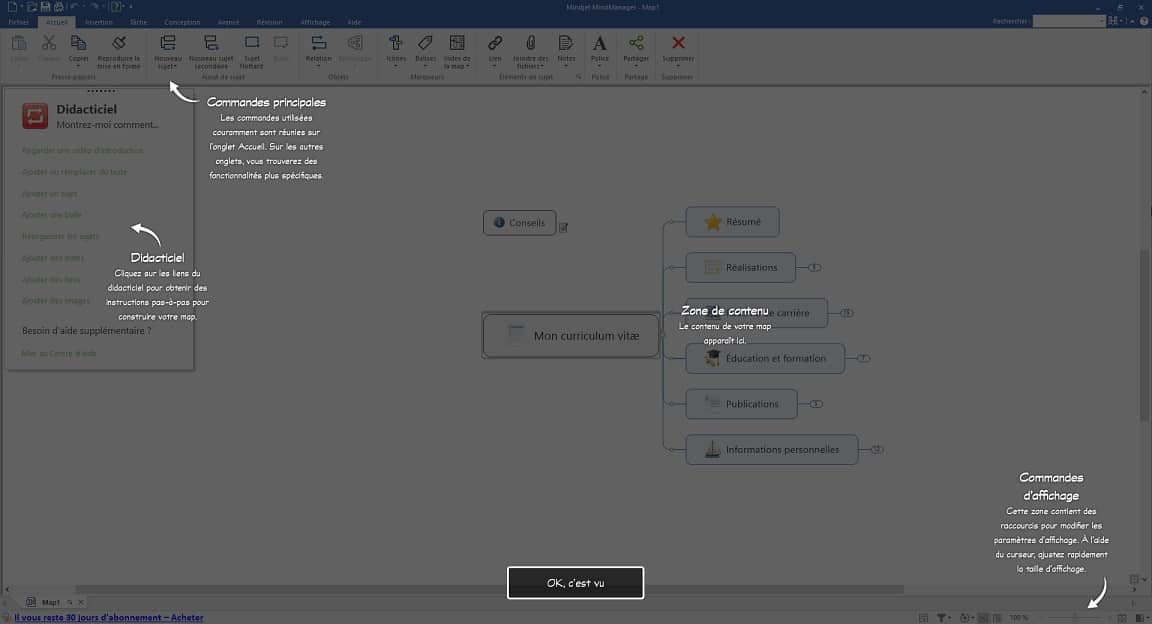Image resolution: width=1152 pixels, height=624 pixels.
Task: Click the zoom slider in status bar
Action: point(1076,617)
